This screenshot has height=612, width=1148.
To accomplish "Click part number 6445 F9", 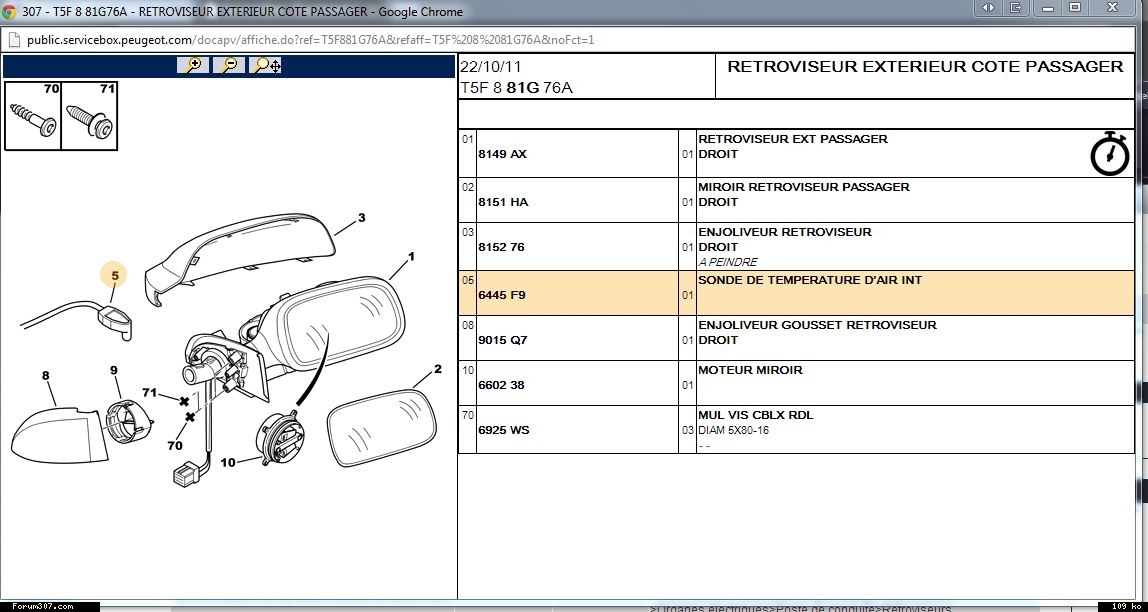I will pos(502,295).
